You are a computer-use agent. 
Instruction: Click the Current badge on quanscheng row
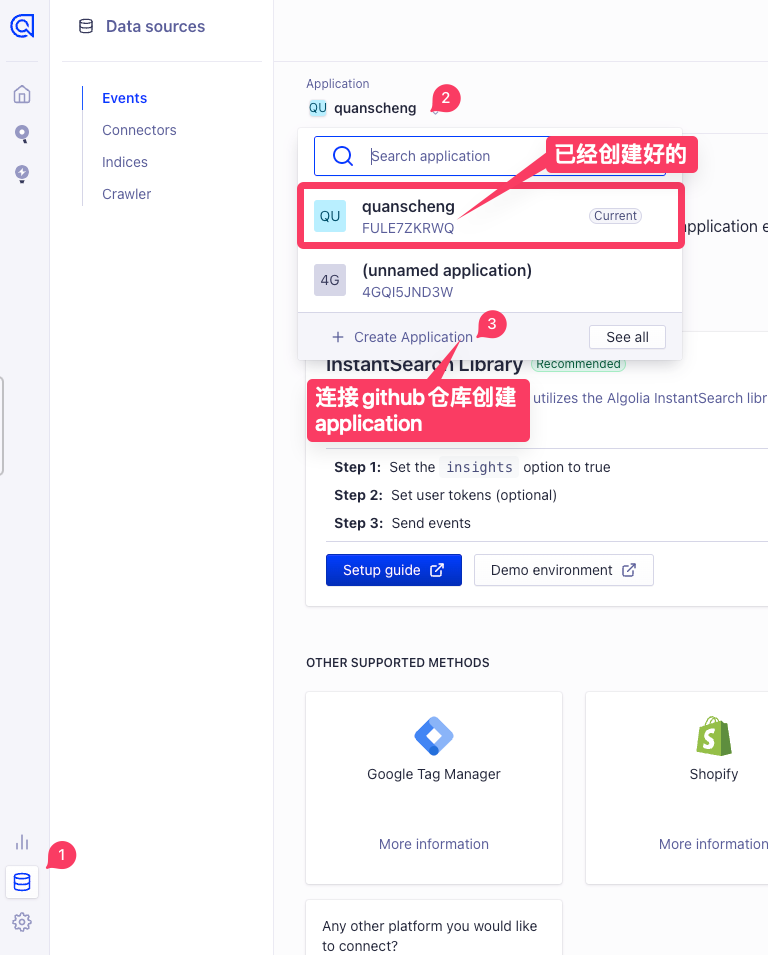tap(615, 216)
